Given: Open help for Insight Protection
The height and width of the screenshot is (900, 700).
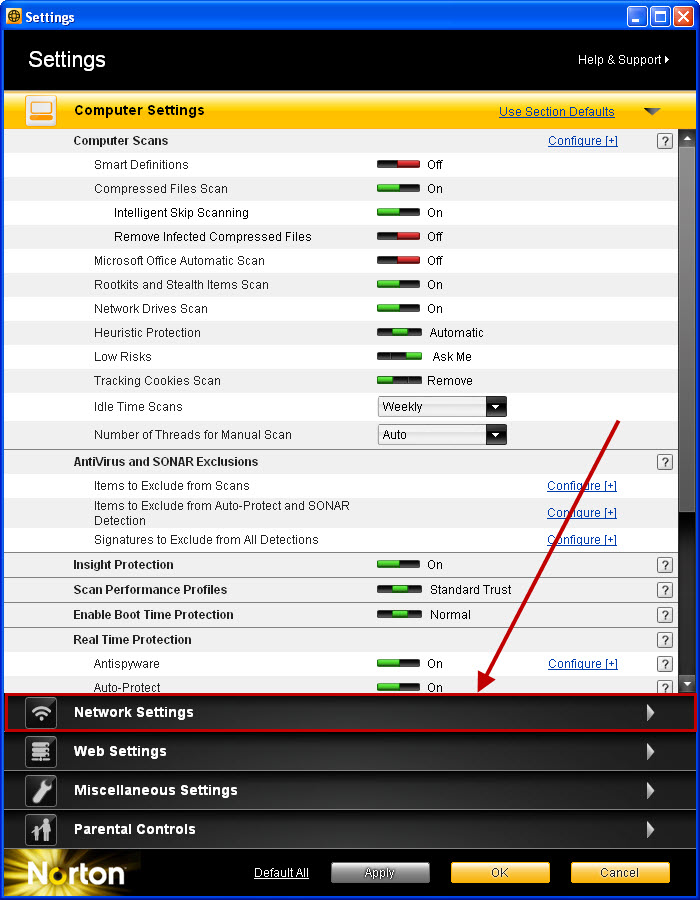Looking at the screenshot, I should tap(664, 565).
